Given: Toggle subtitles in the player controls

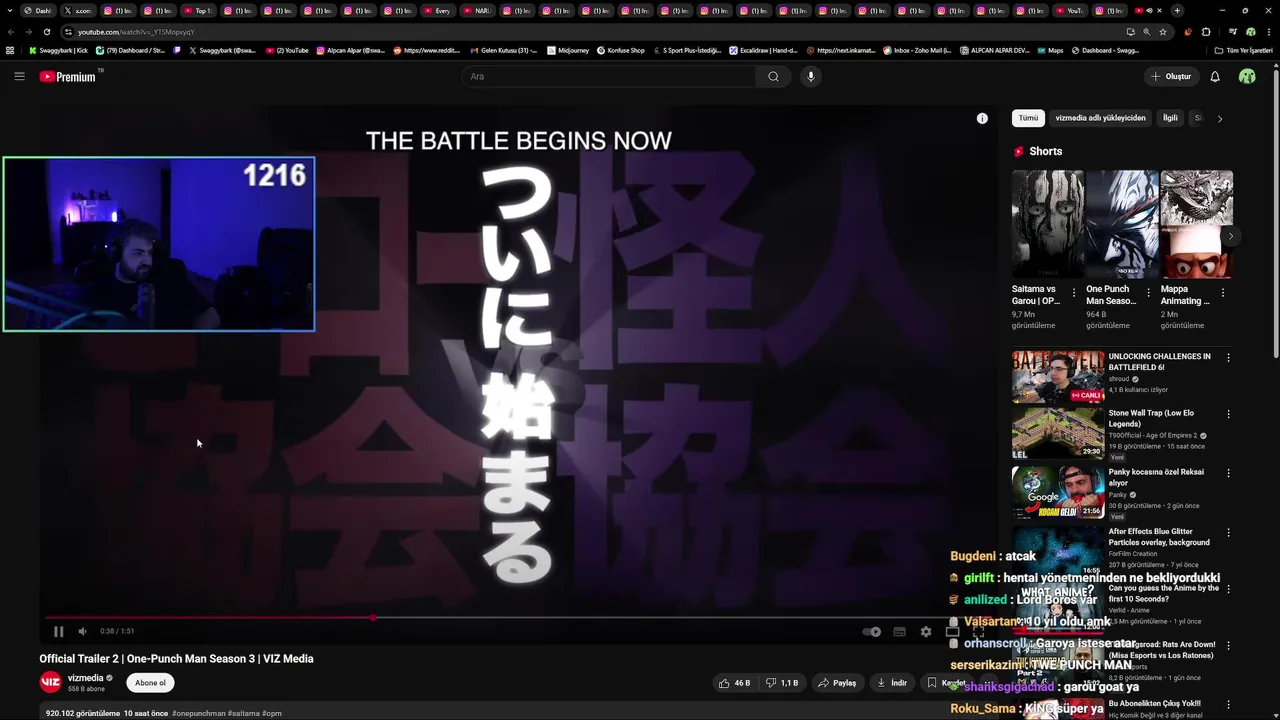Looking at the screenshot, I should [x=899, y=631].
